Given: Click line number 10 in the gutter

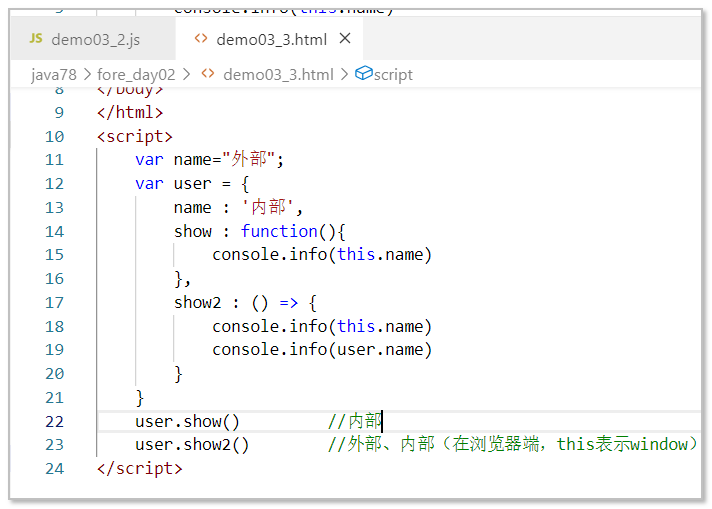Looking at the screenshot, I should [54, 137].
